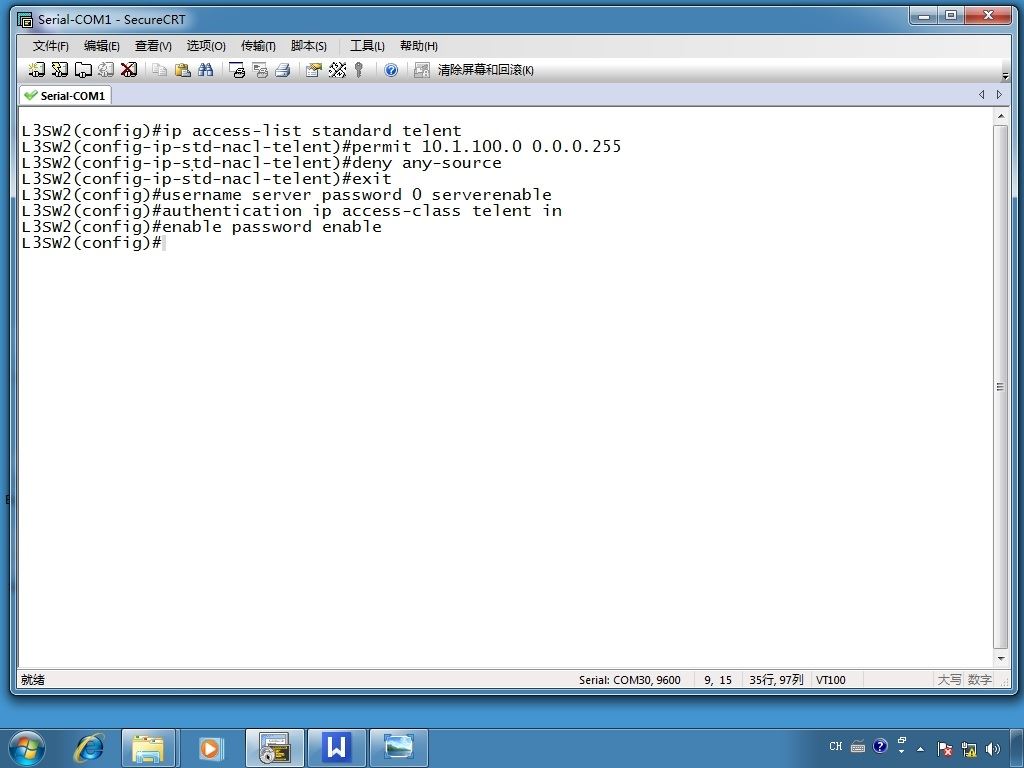The height and width of the screenshot is (768, 1024).
Task: Click the SecureCRT taskbar button
Action: pos(274,748)
